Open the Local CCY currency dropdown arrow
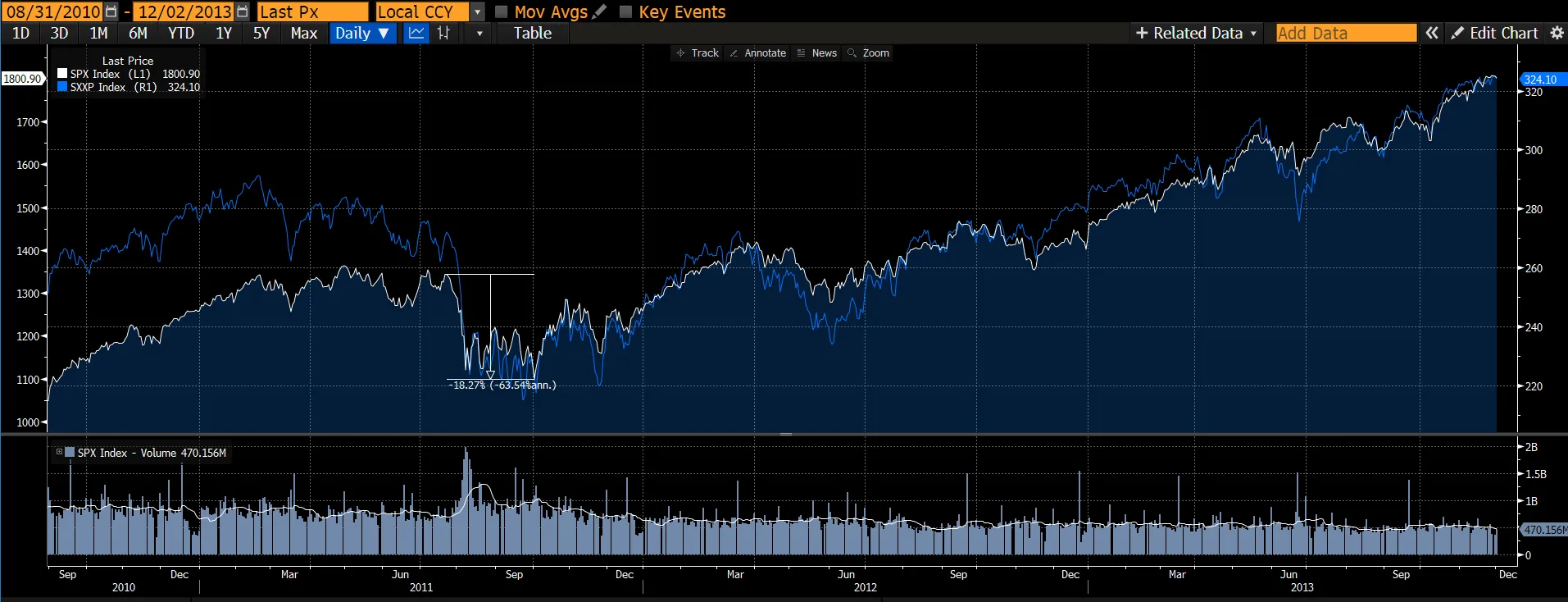Screen dimensions: 1568x602 pos(478,12)
